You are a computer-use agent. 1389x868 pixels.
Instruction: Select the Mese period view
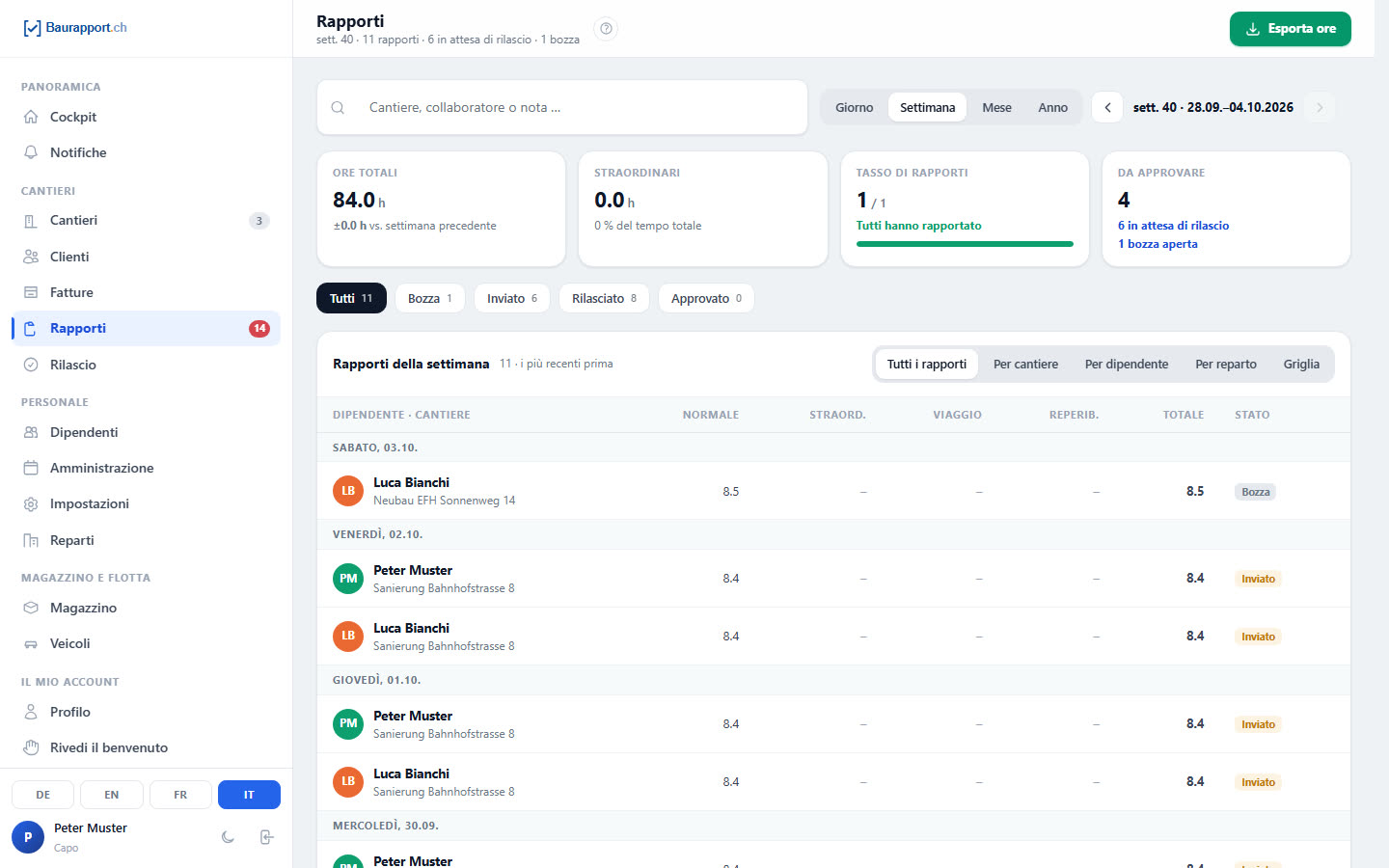tap(996, 107)
